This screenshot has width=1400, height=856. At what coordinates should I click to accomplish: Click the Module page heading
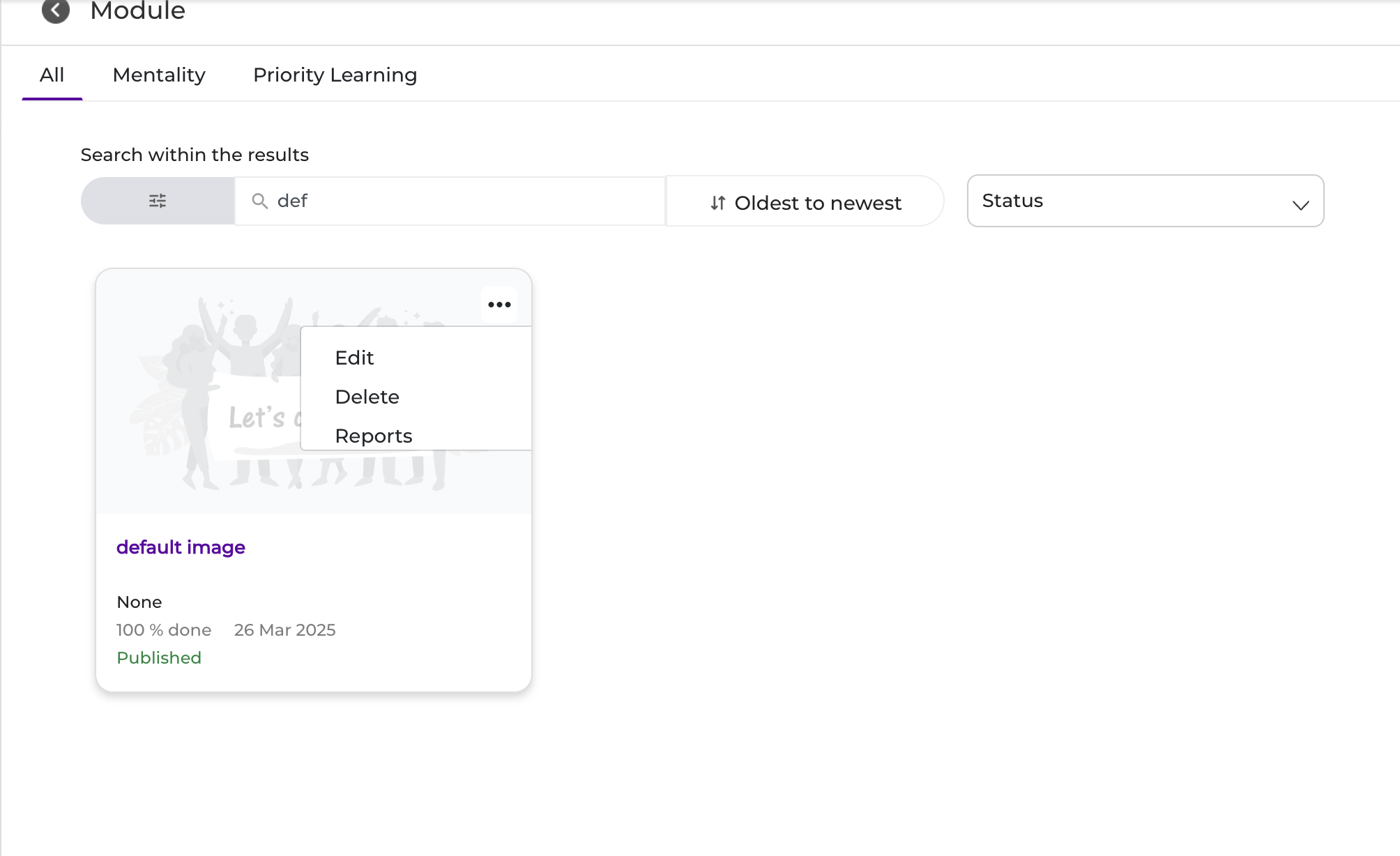point(137,10)
